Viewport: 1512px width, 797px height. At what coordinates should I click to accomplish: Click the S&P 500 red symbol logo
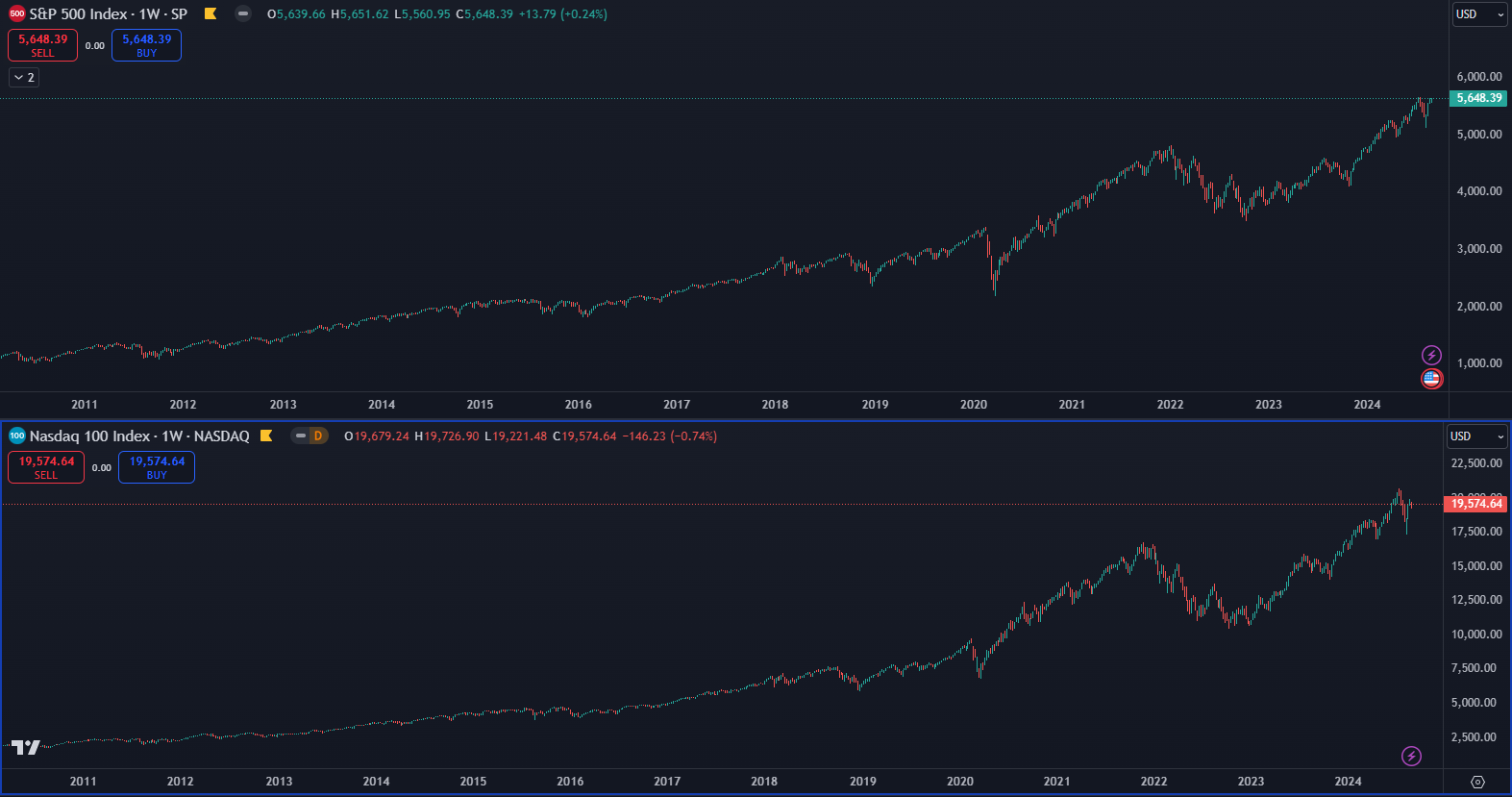coord(17,14)
